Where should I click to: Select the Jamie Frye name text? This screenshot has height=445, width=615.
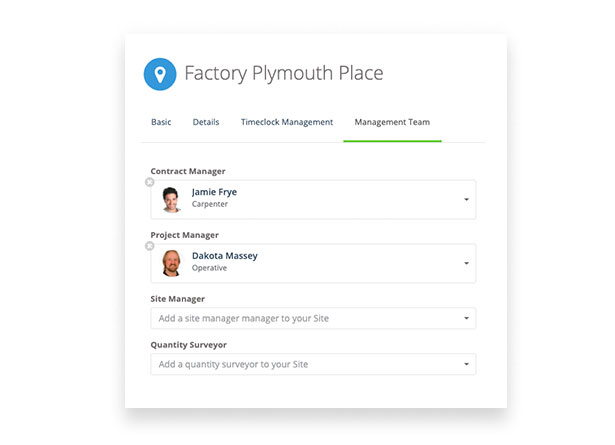tap(214, 192)
